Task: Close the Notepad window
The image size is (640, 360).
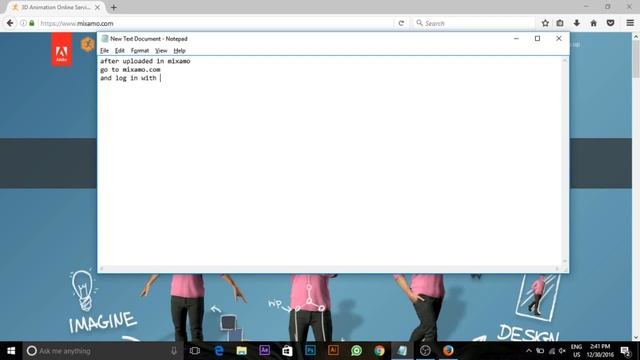Action: pyautogui.click(x=559, y=38)
